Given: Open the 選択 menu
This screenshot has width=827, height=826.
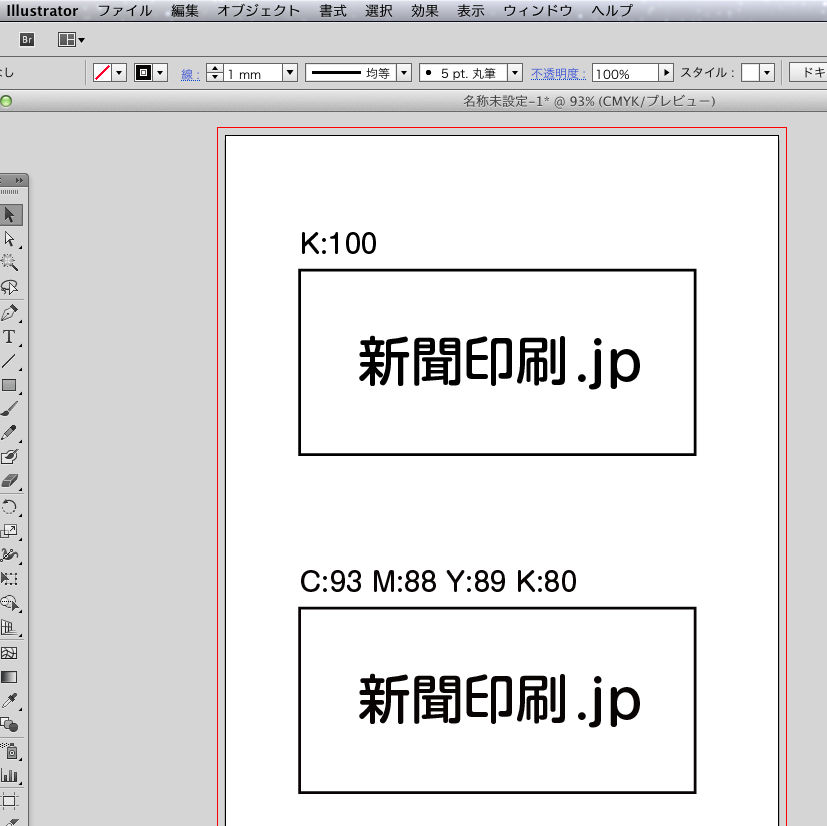Looking at the screenshot, I should coord(379,11).
